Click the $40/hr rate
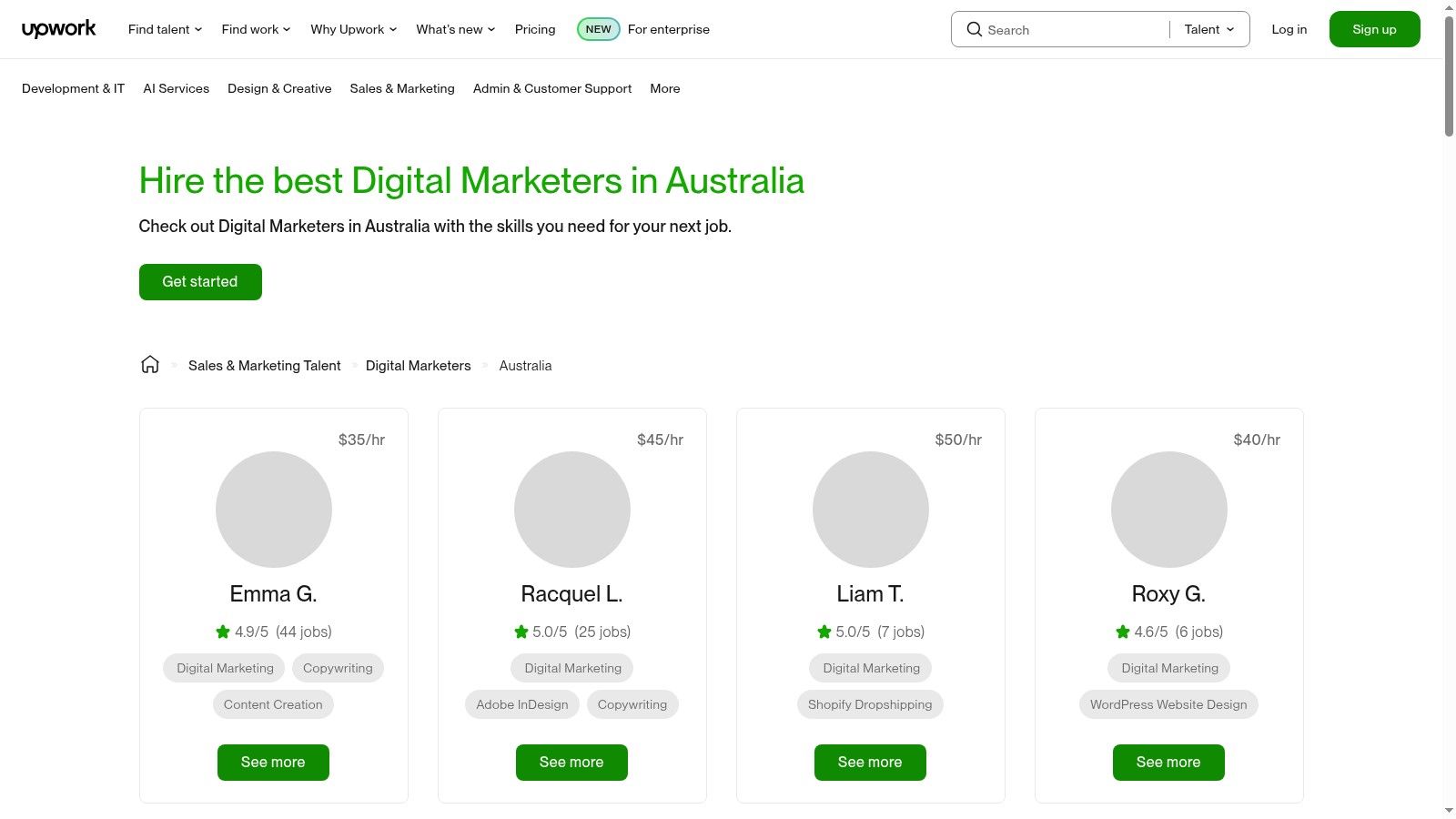This screenshot has width=1456, height=819. [x=1257, y=440]
